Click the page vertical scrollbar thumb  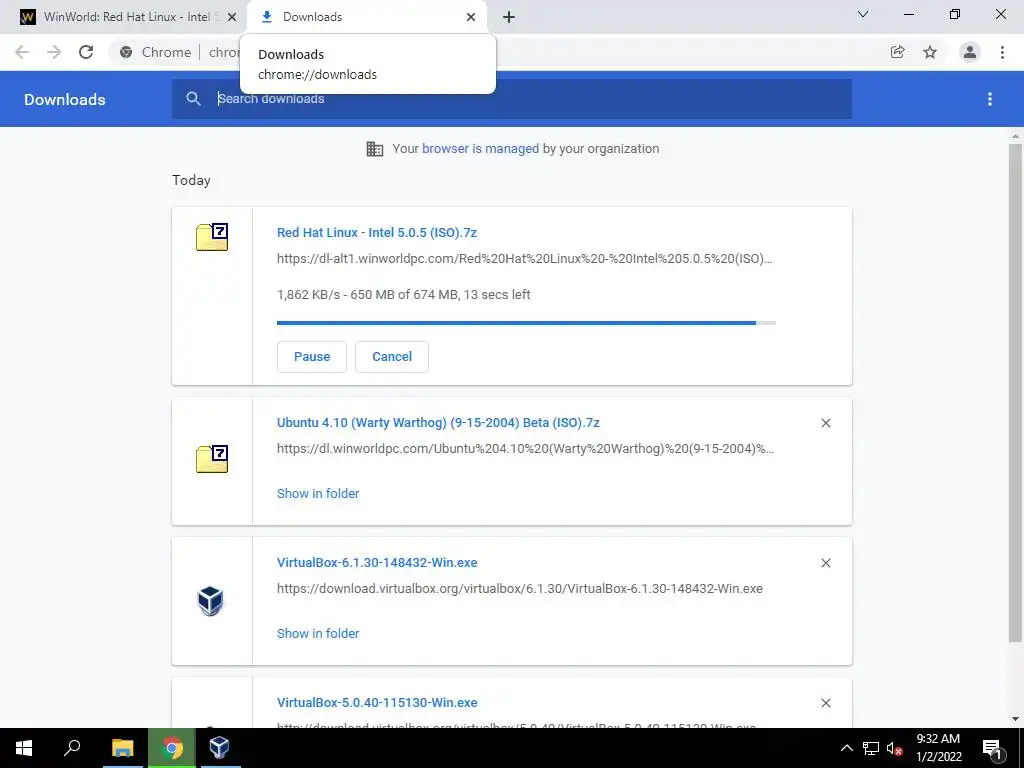click(x=1015, y=392)
